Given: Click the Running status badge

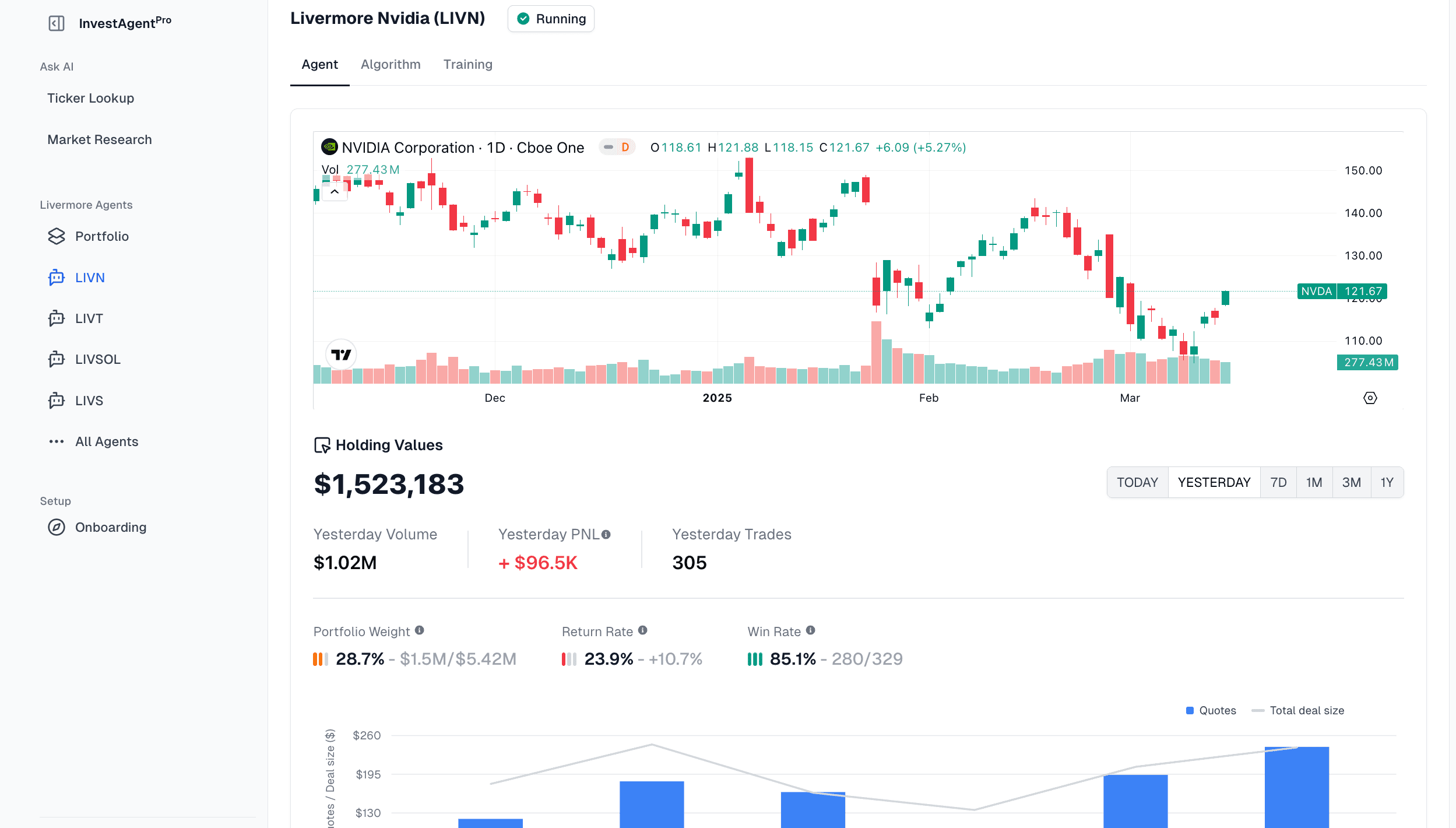Looking at the screenshot, I should pos(550,18).
